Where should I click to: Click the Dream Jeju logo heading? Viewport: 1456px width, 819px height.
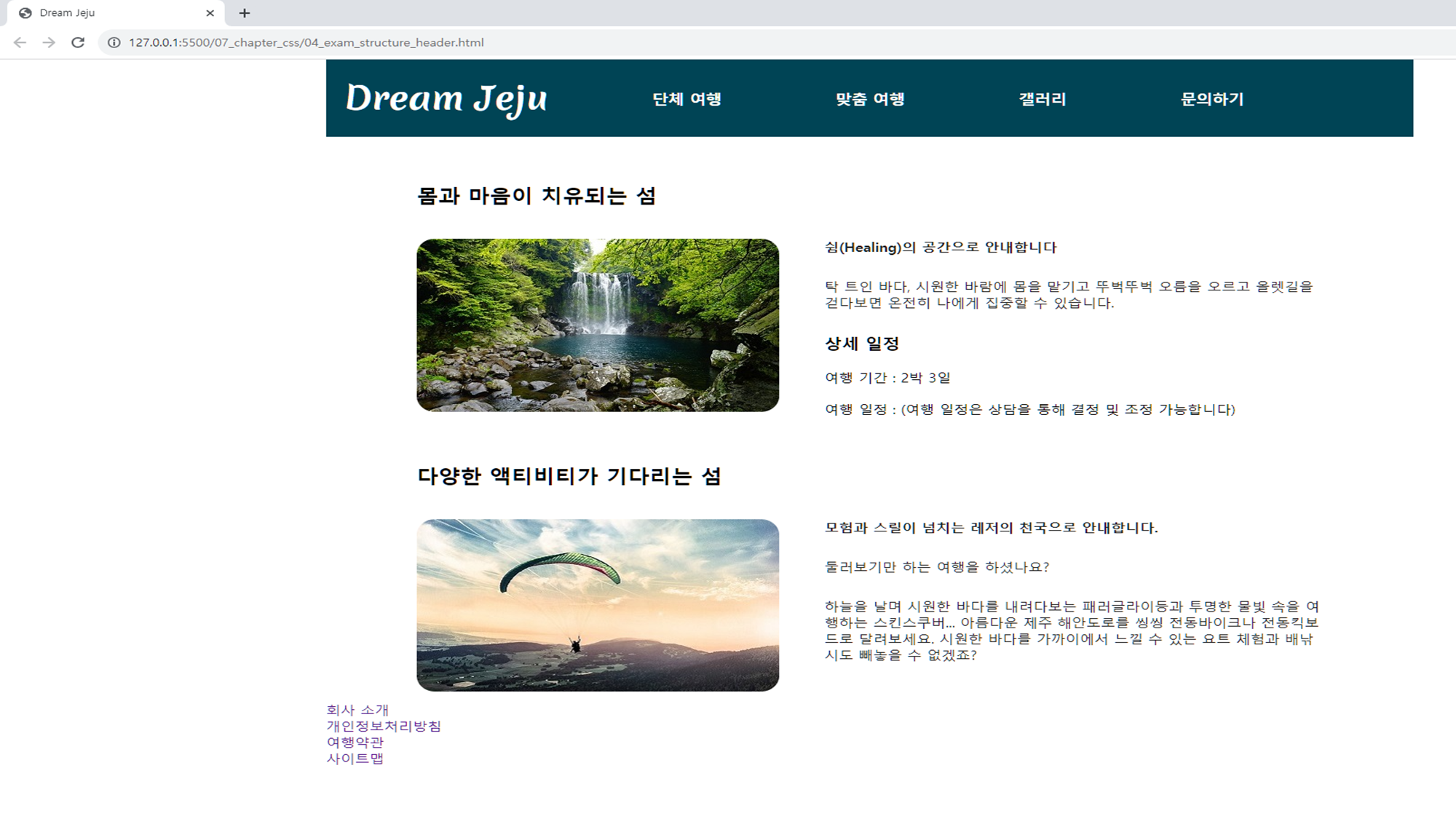pyautogui.click(x=446, y=98)
